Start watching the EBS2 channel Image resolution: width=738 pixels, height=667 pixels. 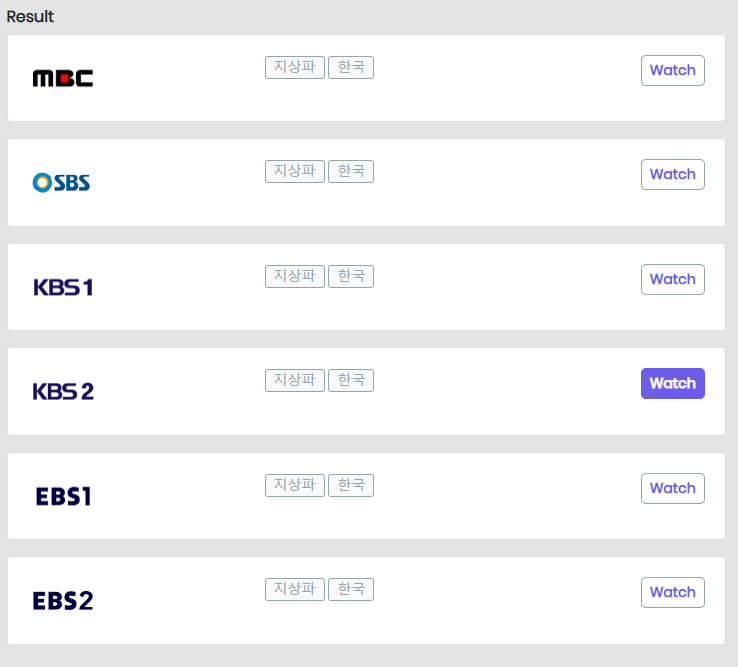tap(672, 592)
